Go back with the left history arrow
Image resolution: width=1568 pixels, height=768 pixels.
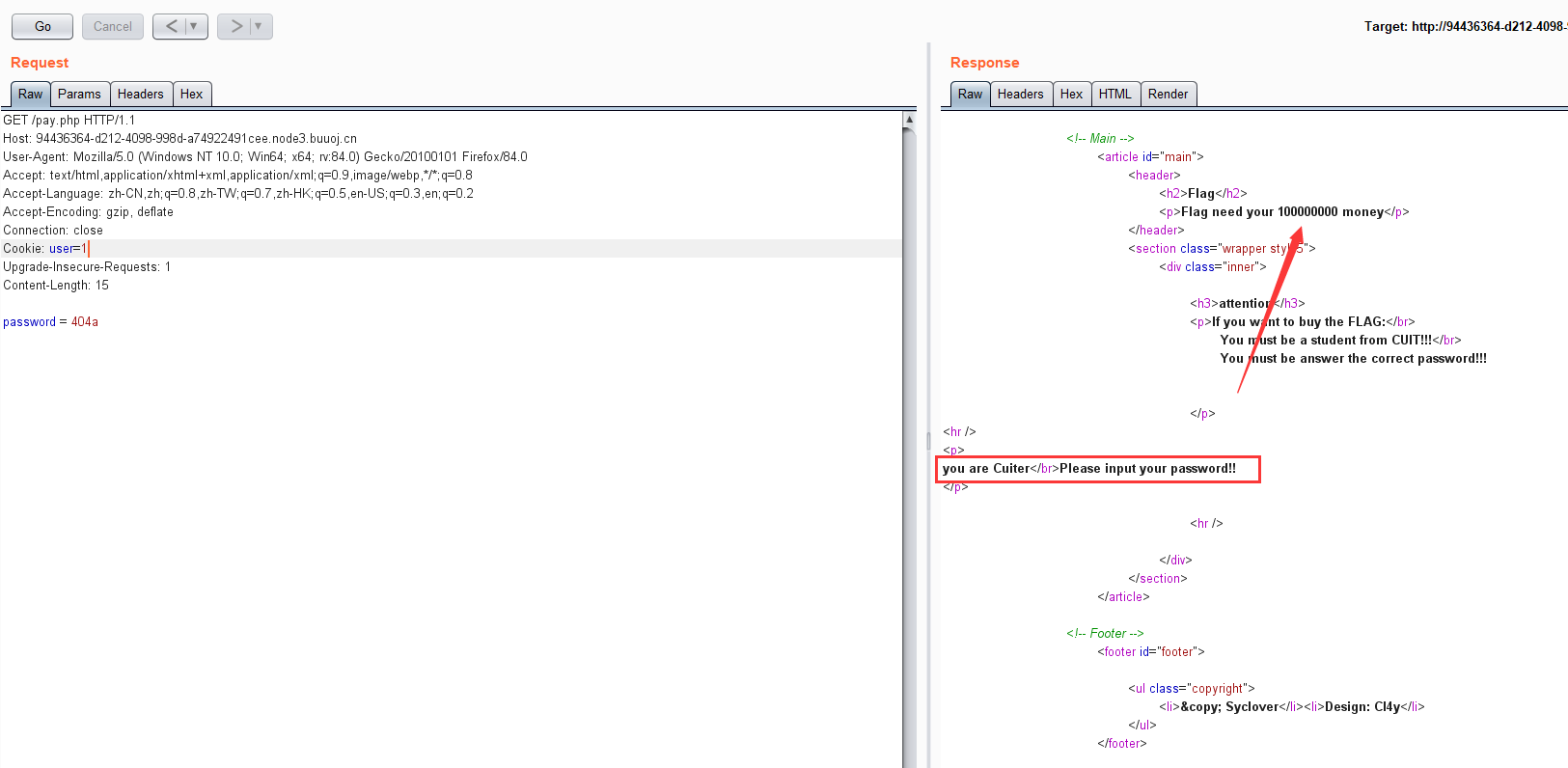pyautogui.click(x=171, y=26)
